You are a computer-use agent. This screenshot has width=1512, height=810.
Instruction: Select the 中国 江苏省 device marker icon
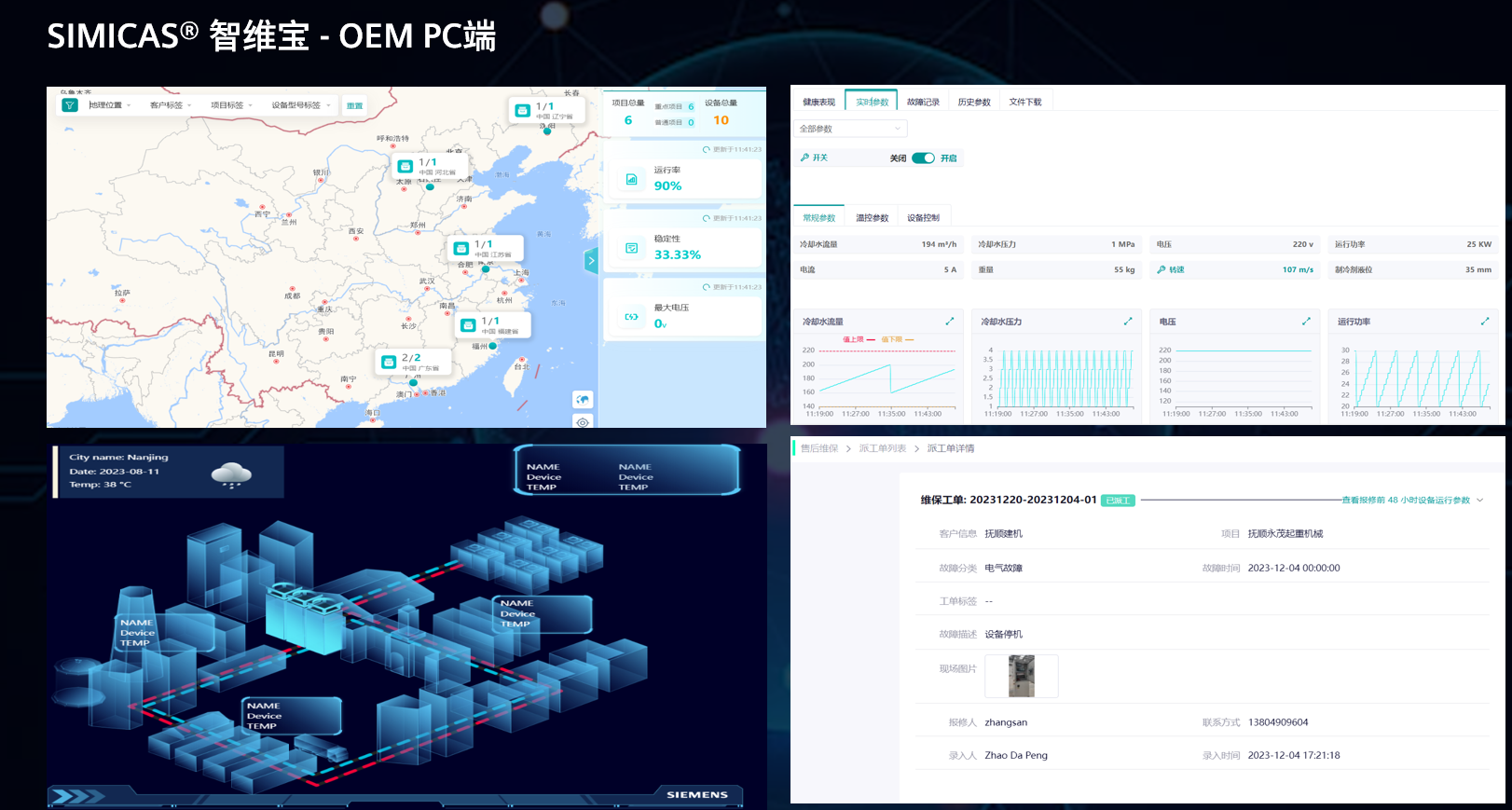(x=460, y=248)
